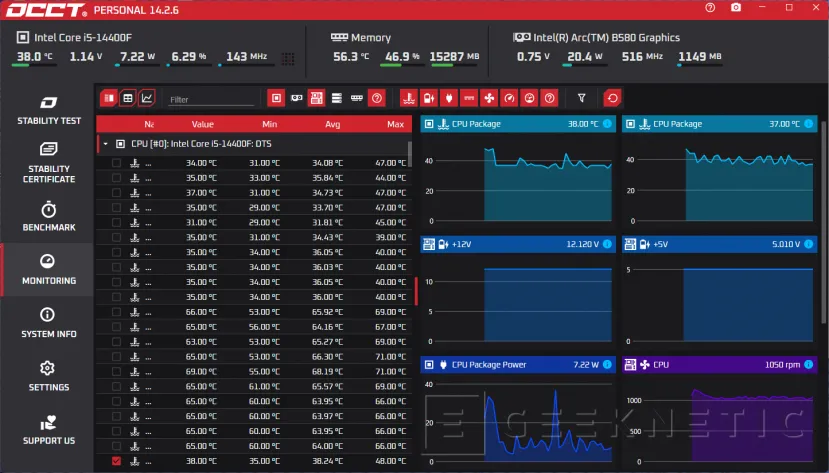
Task: Click the Filter text input field
Action: tap(210, 99)
